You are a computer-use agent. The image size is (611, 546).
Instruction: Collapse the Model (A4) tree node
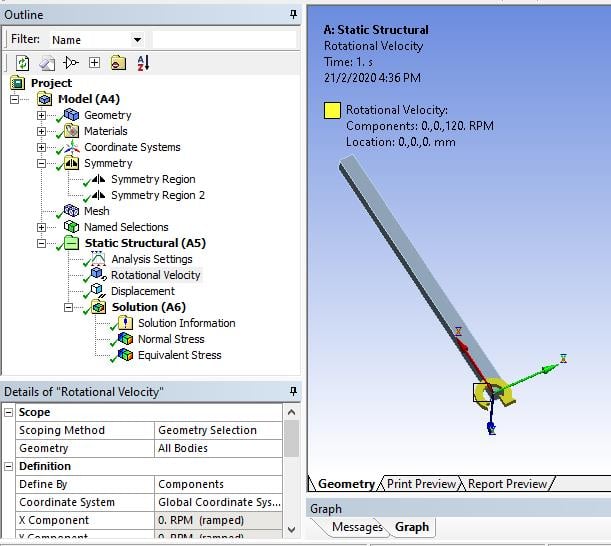14,99
